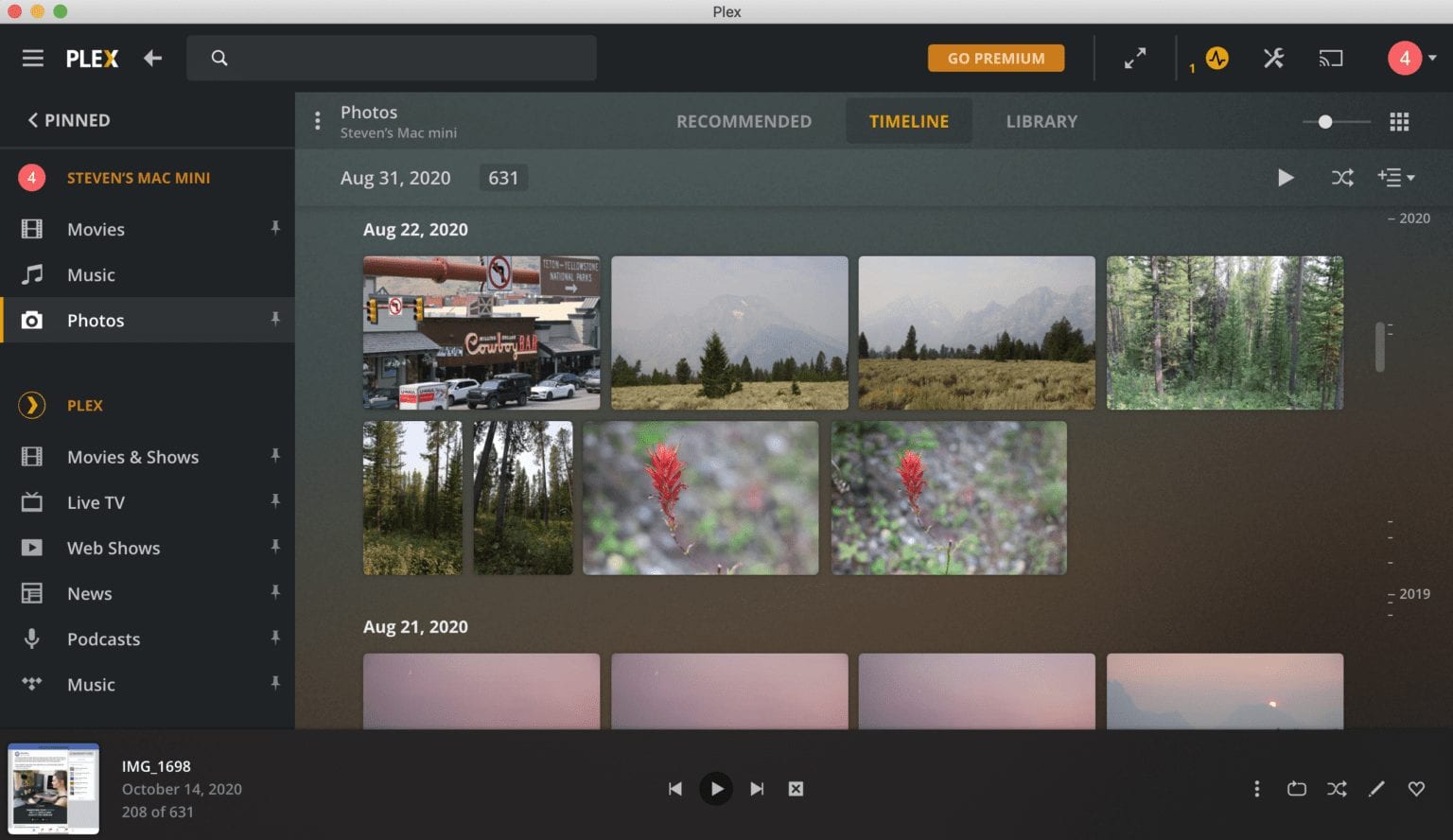The width and height of the screenshot is (1453, 840).
Task: Switch to grid view layout icon
Action: (1399, 121)
